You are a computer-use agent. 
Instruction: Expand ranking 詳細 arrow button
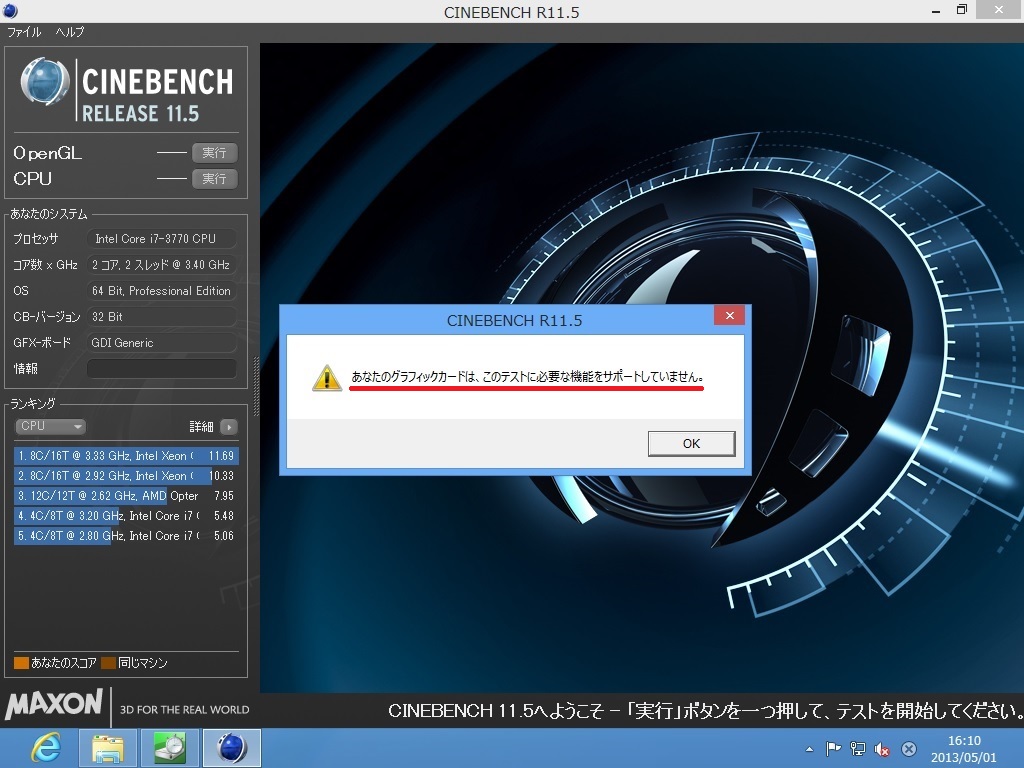[229, 427]
